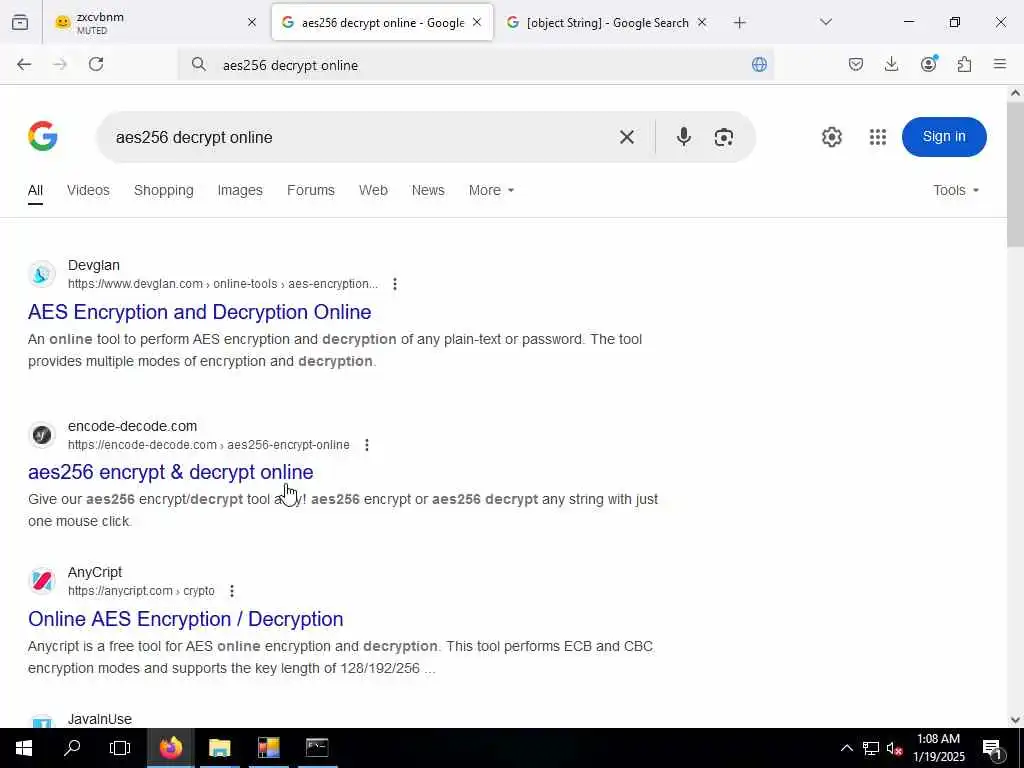The width and height of the screenshot is (1024, 768).
Task: Switch to the zxcvbnm muted tab
Action: (145, 23)
